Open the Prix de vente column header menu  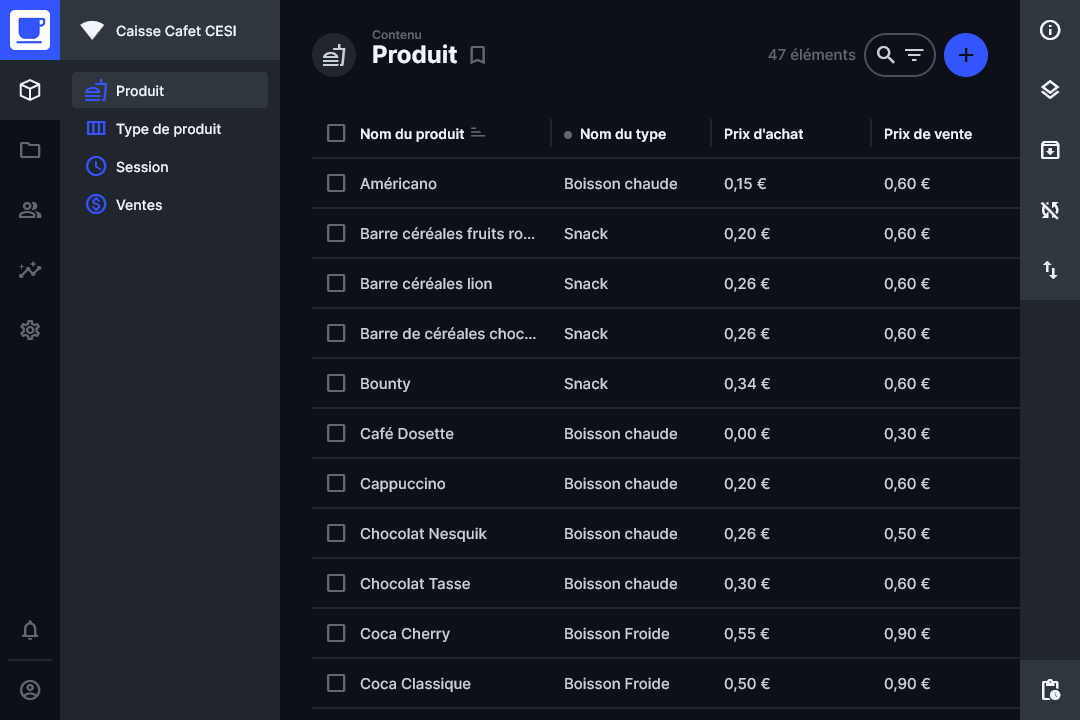coord(927,134)
